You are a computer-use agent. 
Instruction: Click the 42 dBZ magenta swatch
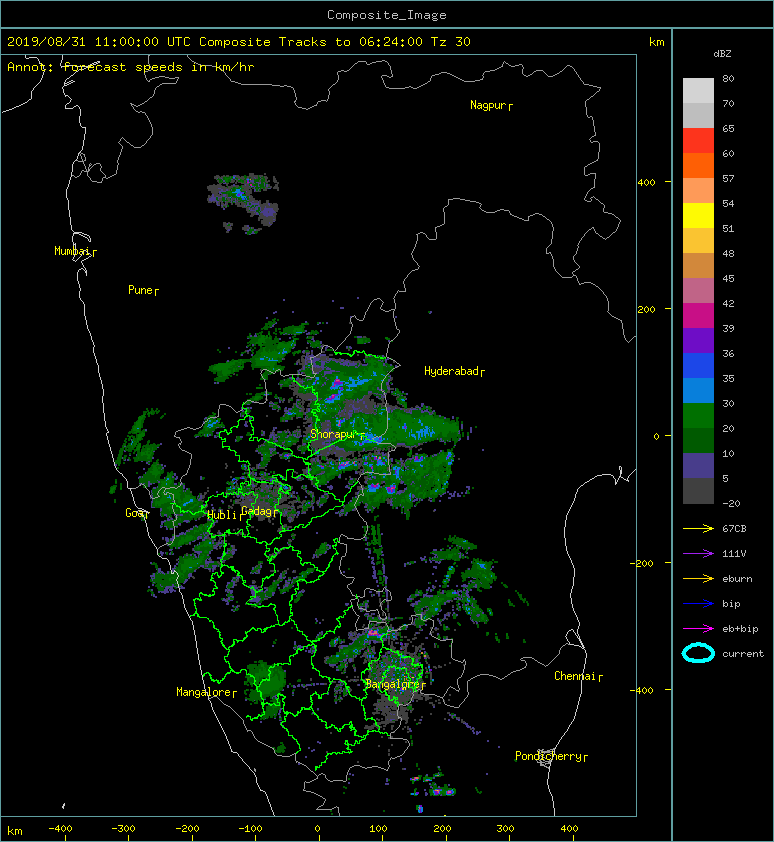click(698, 315)
